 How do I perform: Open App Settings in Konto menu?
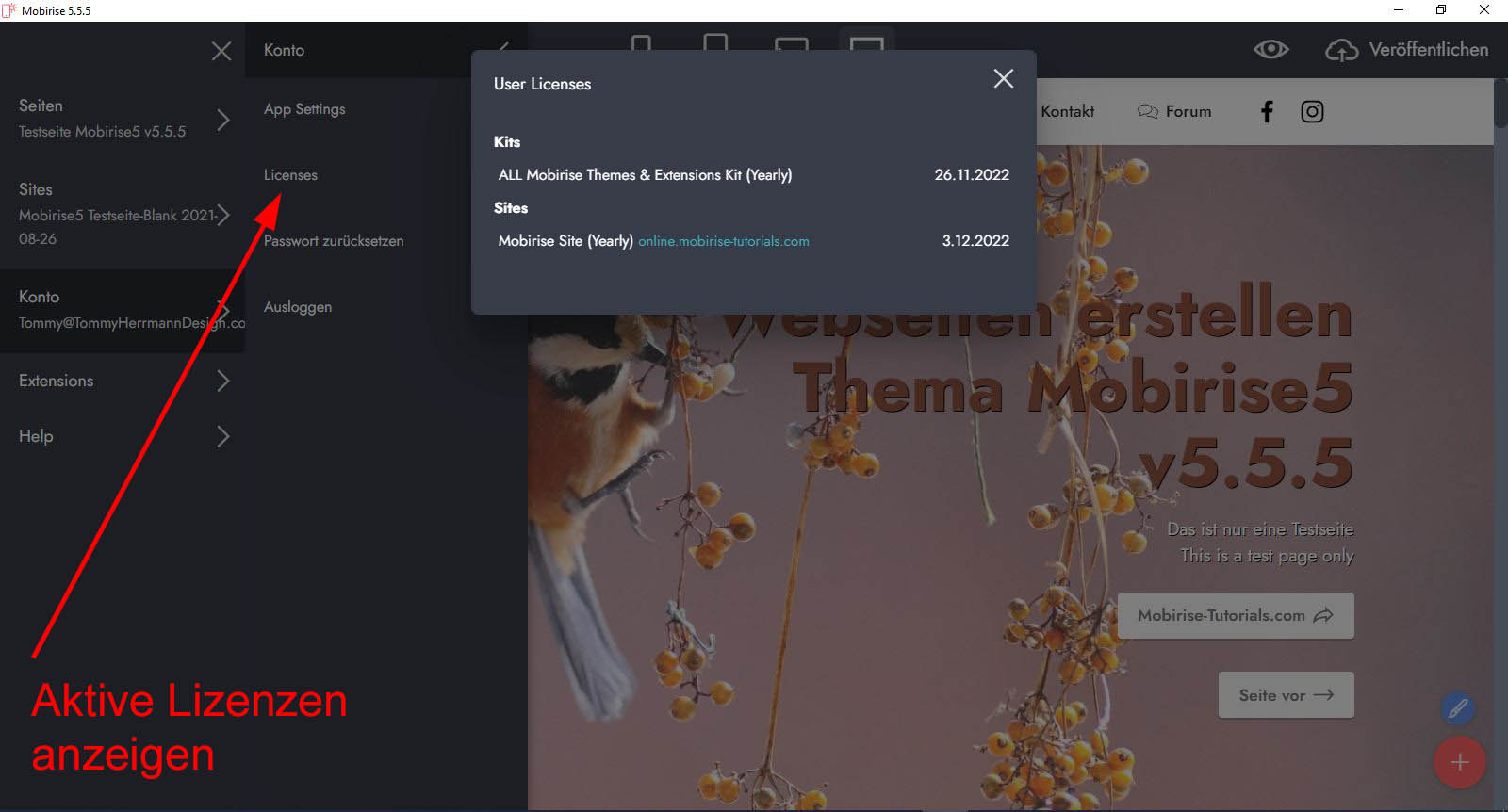[304, 109]
